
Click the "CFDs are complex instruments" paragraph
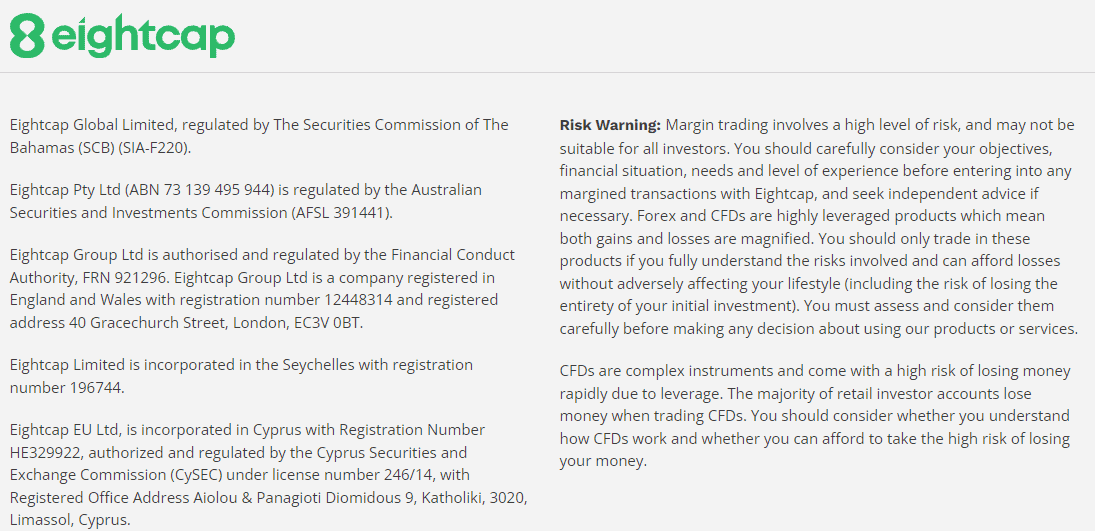click(814, 415)
